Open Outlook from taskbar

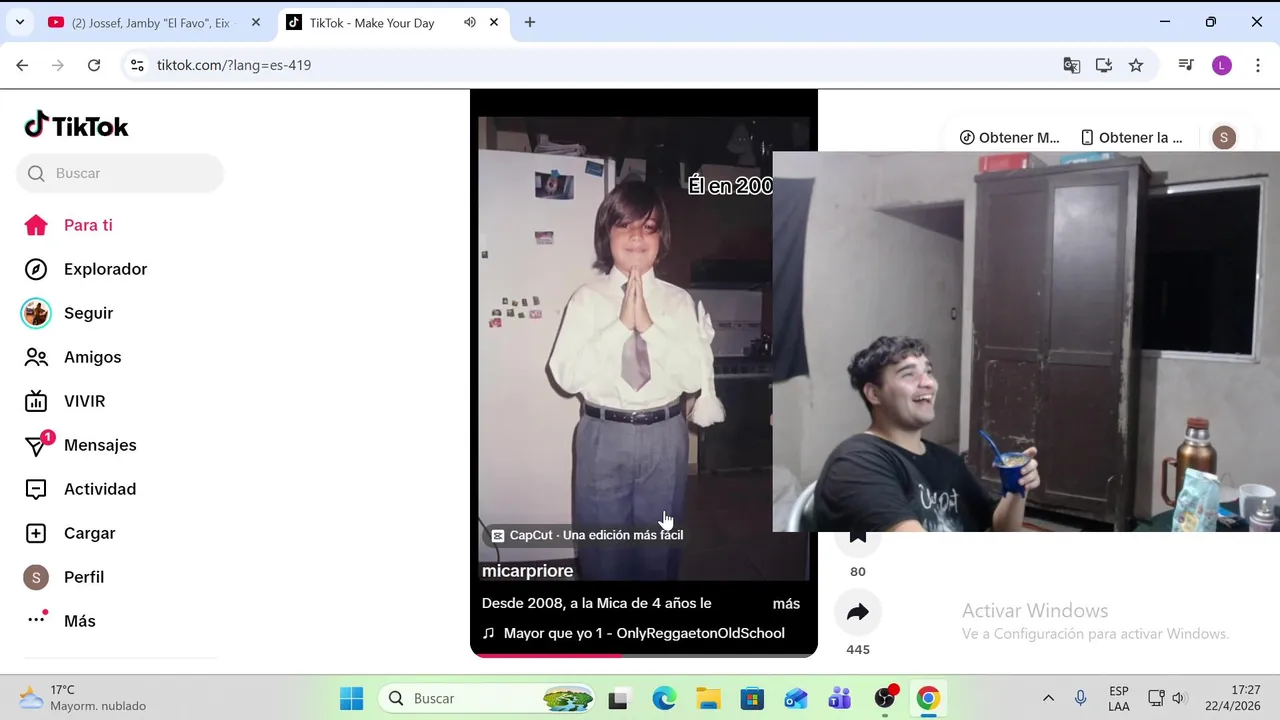796,698
